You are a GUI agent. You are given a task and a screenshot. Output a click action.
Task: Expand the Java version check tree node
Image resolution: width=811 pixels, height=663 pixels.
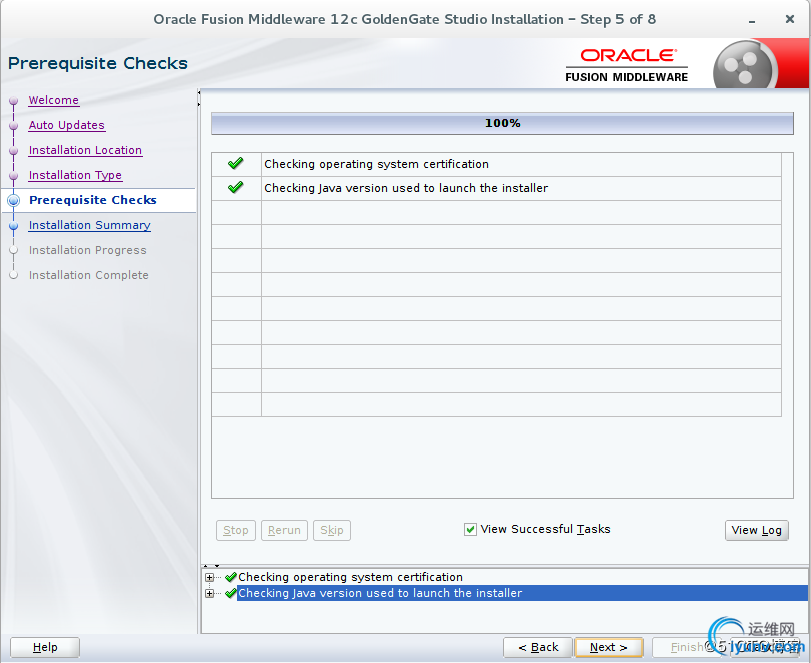(x=209, y=594)
